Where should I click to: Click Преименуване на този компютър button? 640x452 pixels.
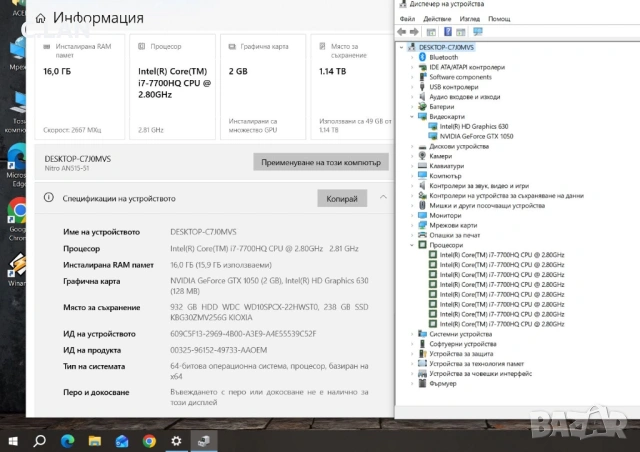pyautogui.click(x=321, y=162)
